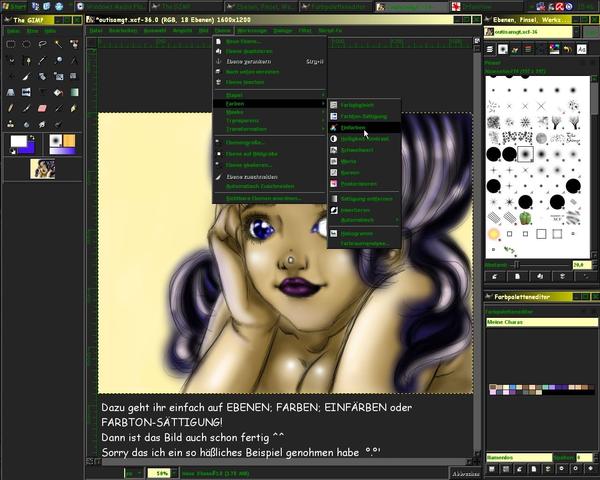
Task: Select the Ink pen tool
Action: click(74, 108)
